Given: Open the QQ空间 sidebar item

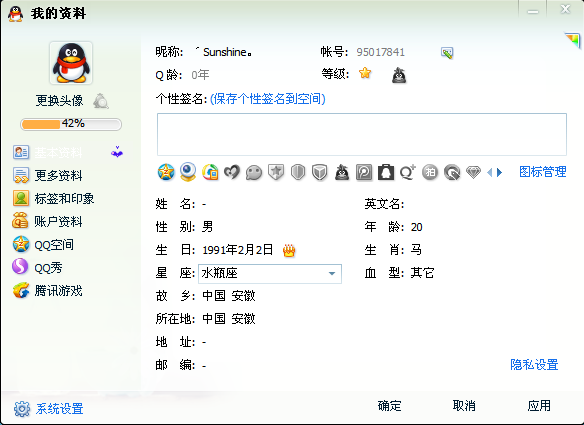Looking at the screenshot, I should (x=54, y=244).
